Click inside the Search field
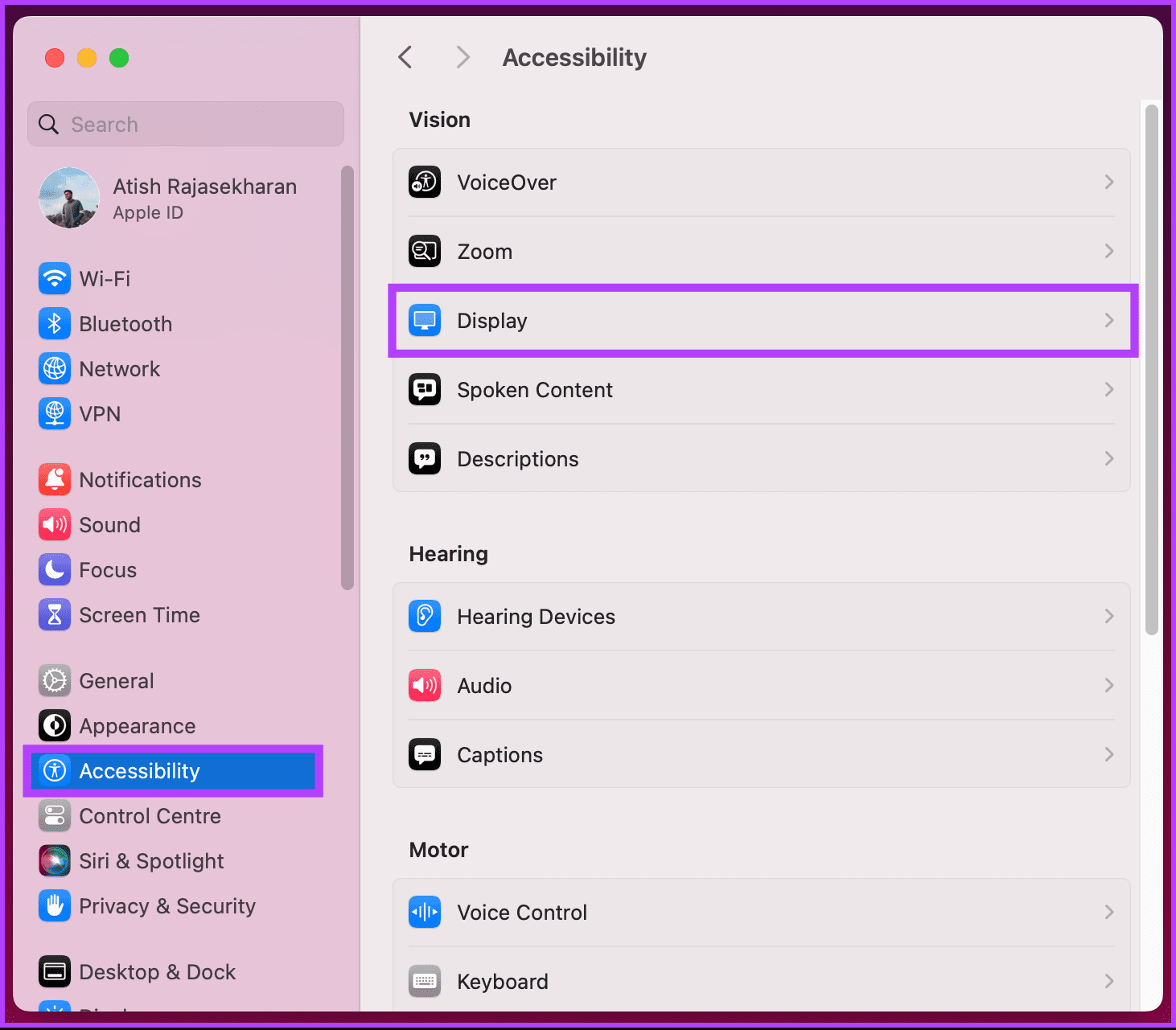 [x=185, y=124]
